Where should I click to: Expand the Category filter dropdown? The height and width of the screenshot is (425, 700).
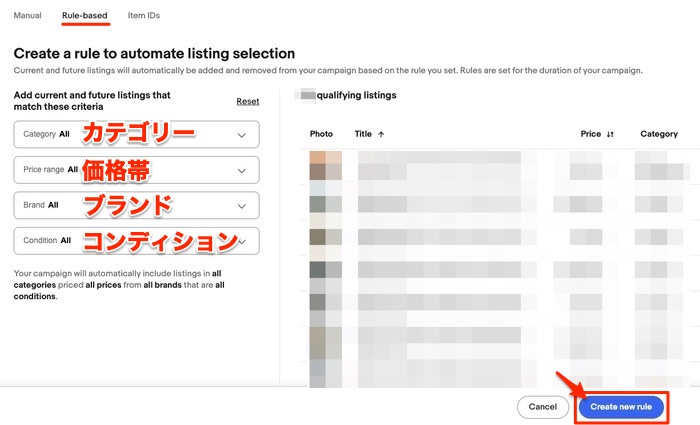tap(137, 134)
